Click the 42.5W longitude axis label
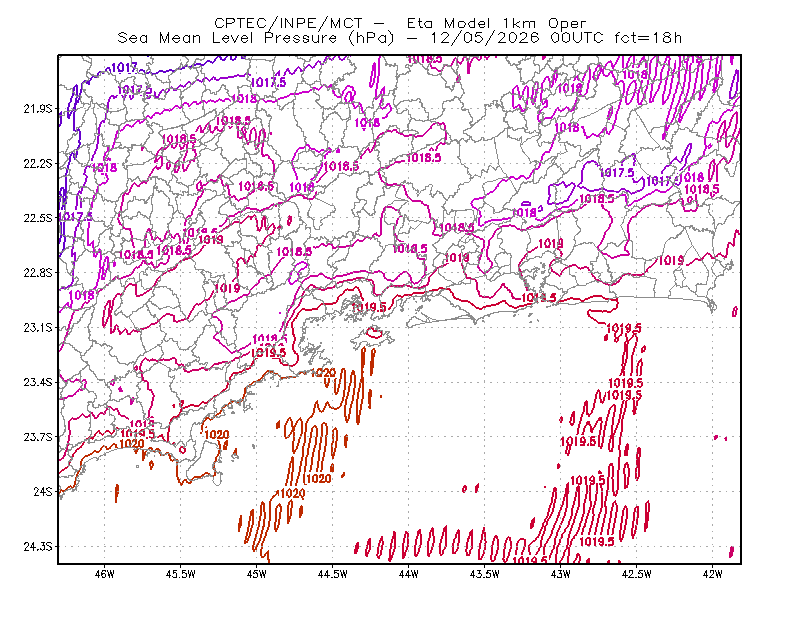This screenshot has height=618, width=800. (636, 574)
